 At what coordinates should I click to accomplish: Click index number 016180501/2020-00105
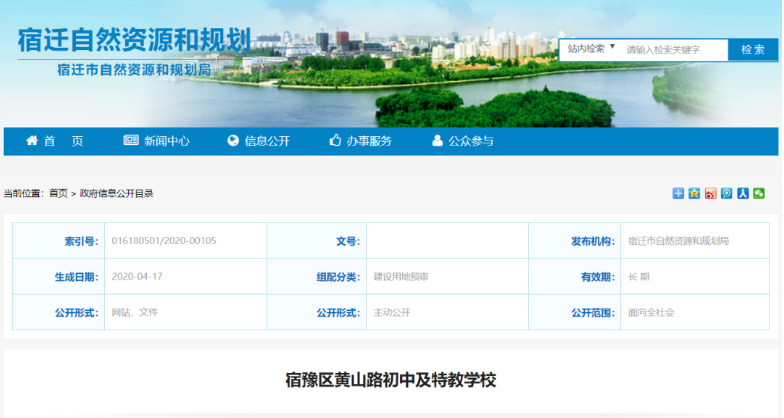(164, 241)
